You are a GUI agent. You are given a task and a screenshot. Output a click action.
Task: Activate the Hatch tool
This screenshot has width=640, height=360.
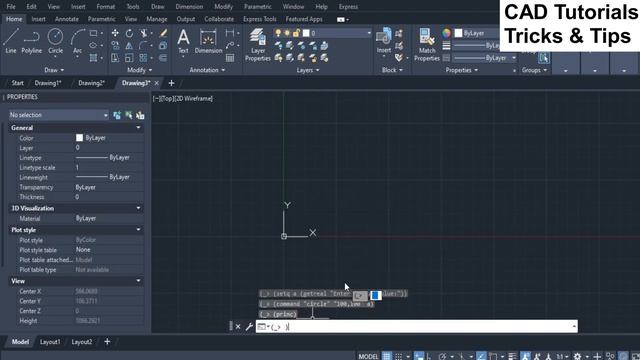coord(93,58)
